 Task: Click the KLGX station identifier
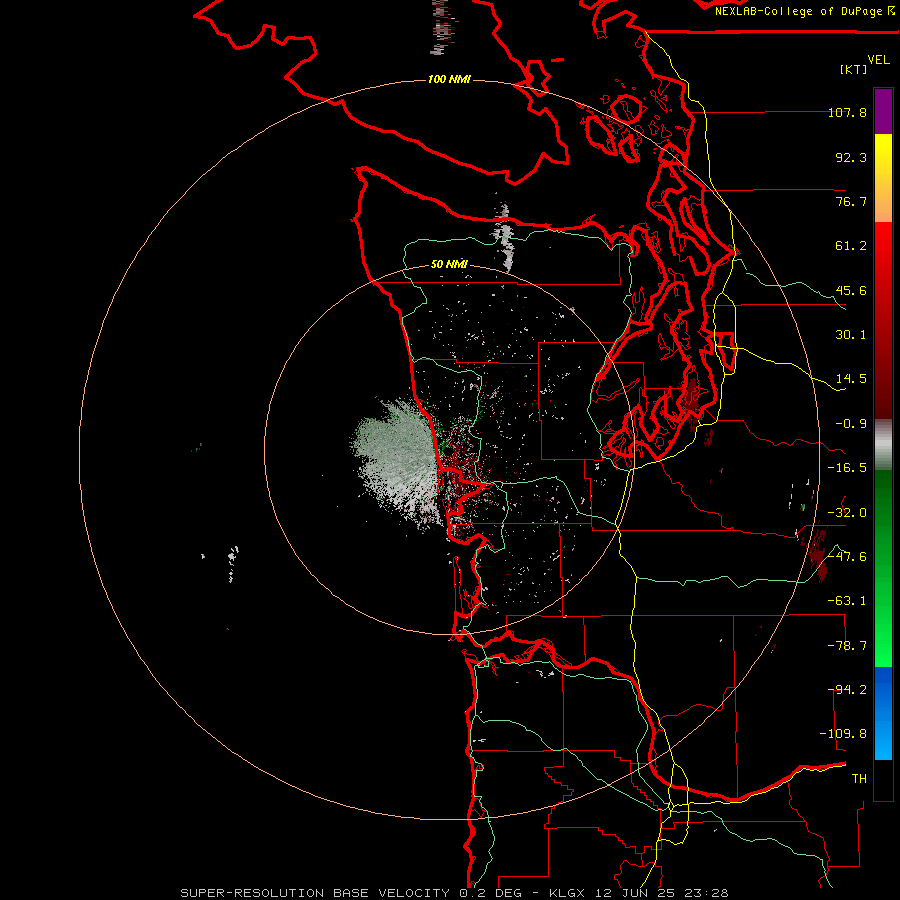567,893
